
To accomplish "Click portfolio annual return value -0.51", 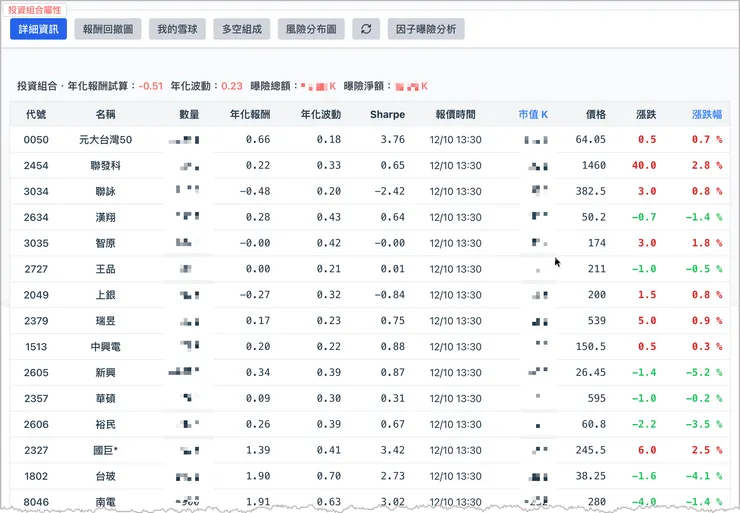I will pos(151,86).
